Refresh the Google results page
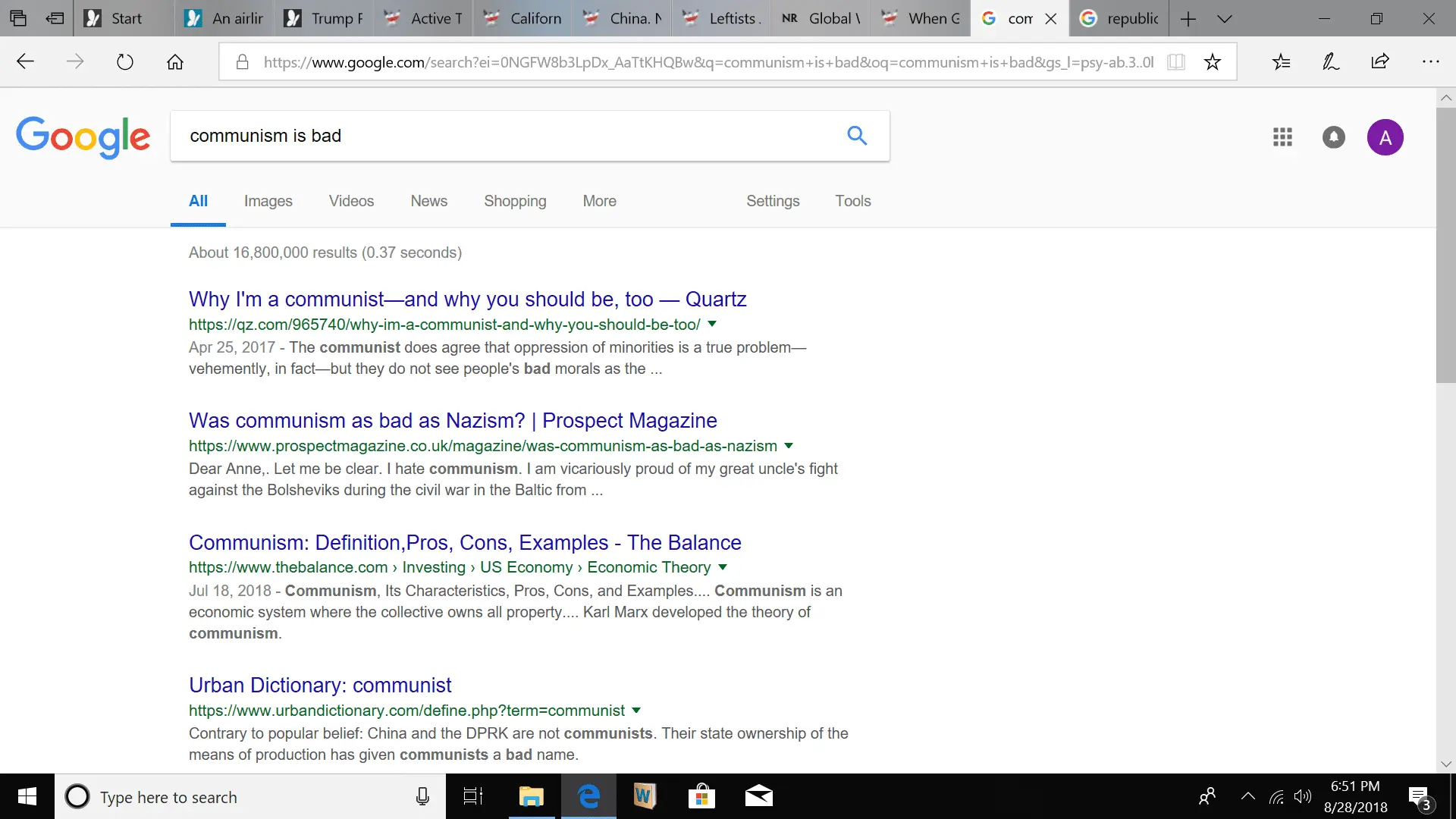 pos(125,61)
